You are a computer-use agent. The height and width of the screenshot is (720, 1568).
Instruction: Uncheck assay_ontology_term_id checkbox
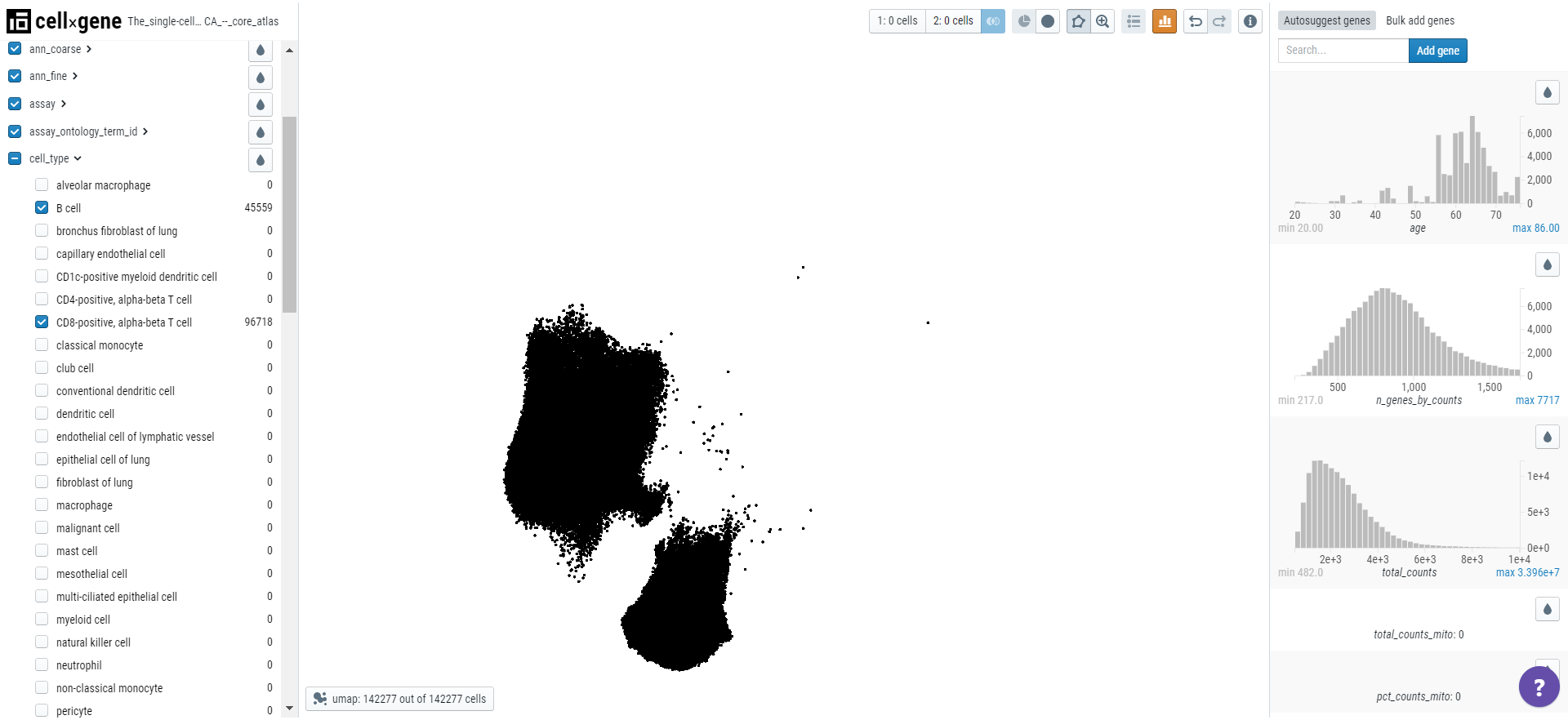click(15, 131)
